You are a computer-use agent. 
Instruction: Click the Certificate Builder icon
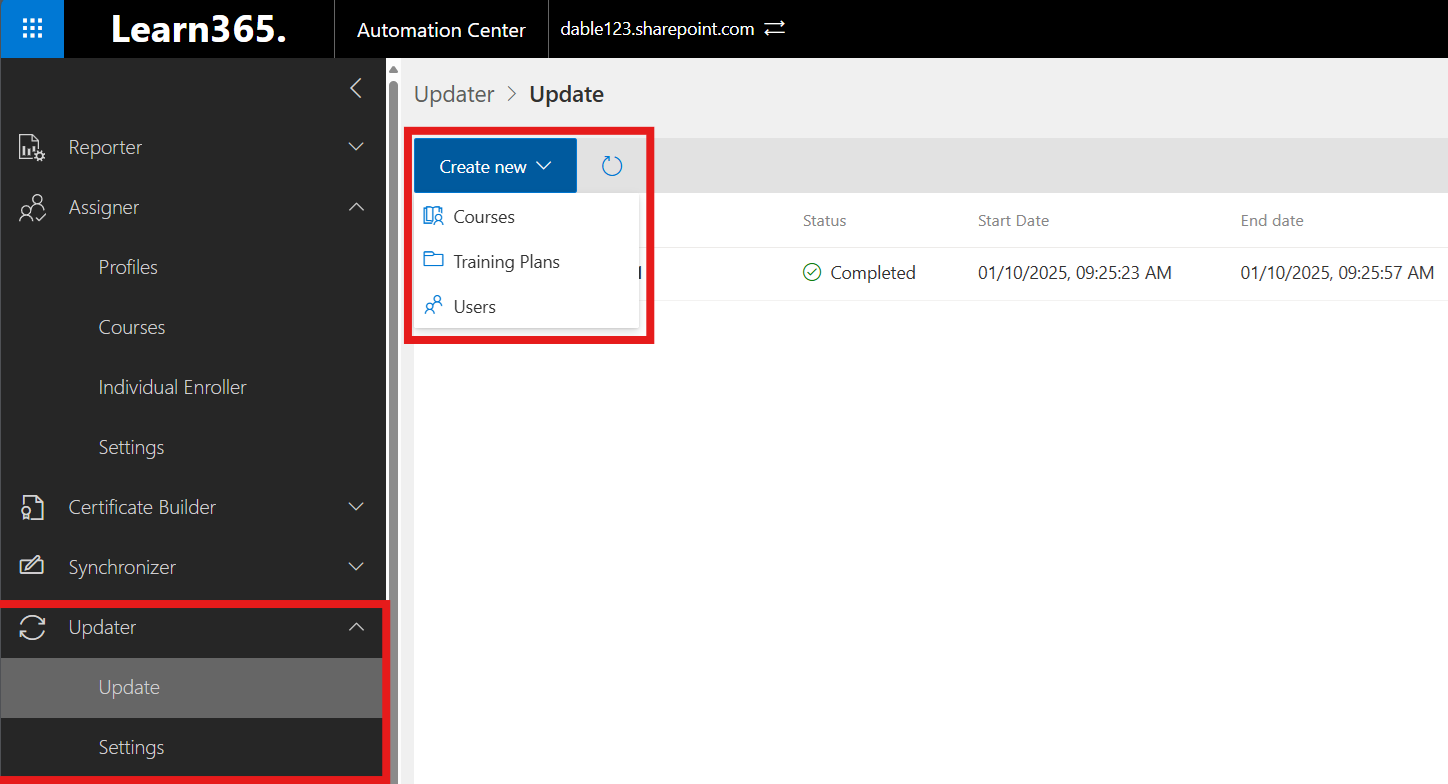[x=32, y=508]
